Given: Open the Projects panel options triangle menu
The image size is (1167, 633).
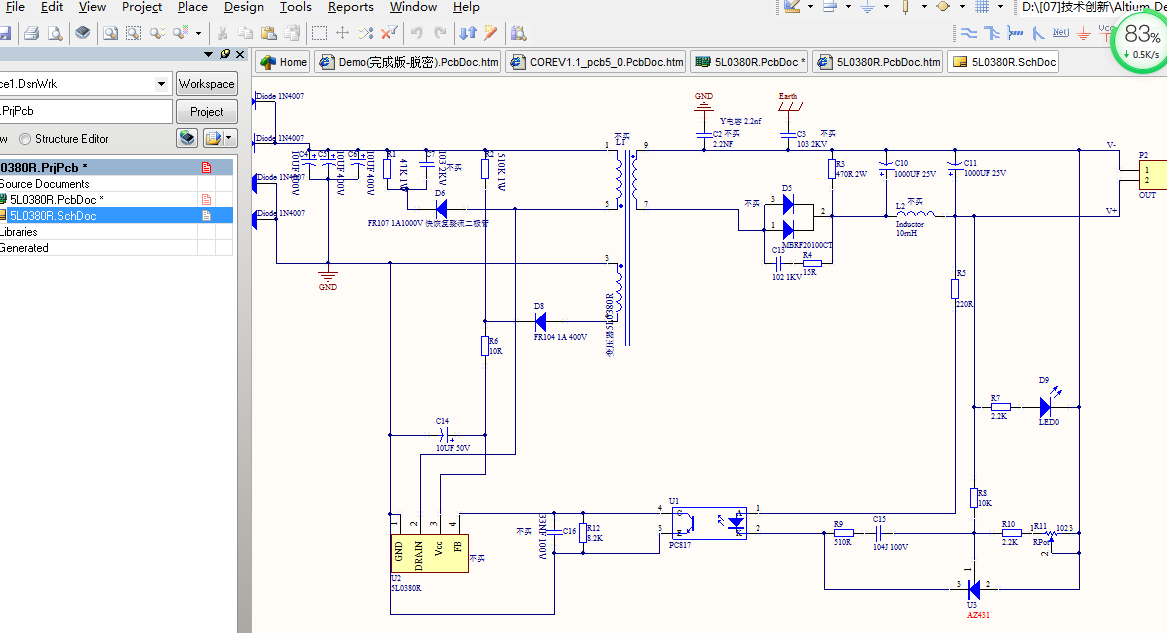Looking at the screenshot, I should (x=208, y=54).
